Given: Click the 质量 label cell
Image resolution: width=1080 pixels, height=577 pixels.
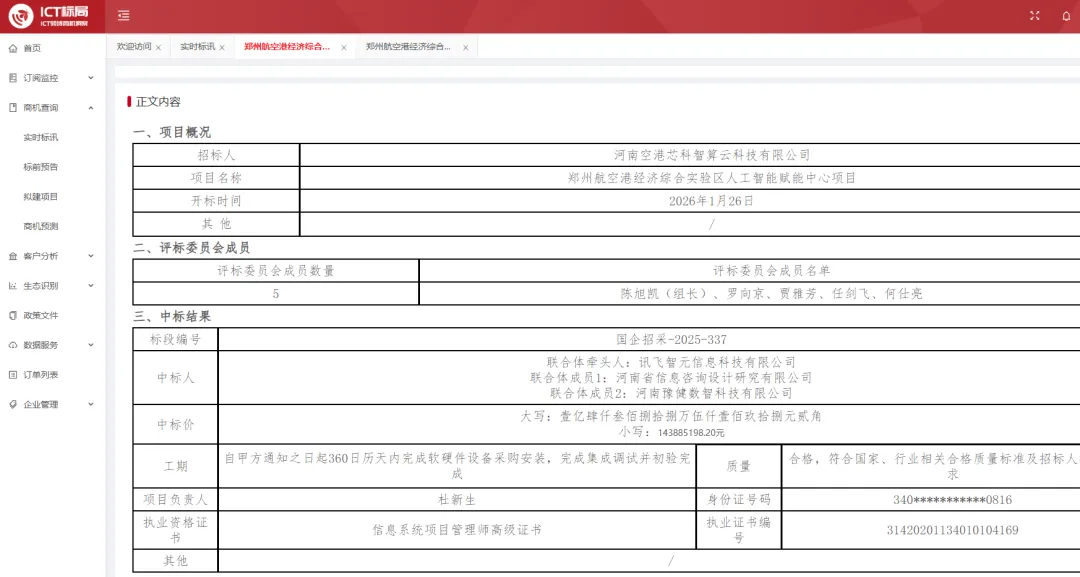Looking at the screenshot, I should 739,466.
